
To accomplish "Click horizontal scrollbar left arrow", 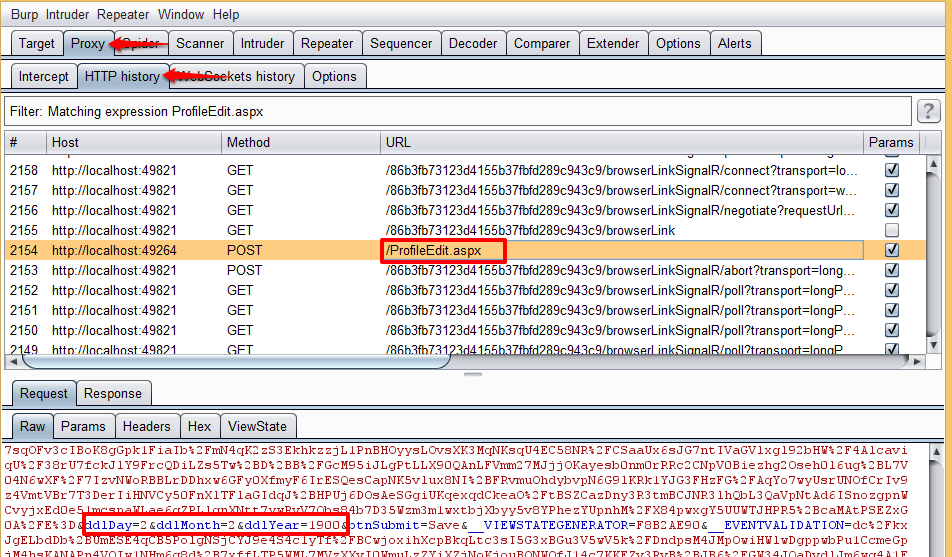I will [12, 361].
